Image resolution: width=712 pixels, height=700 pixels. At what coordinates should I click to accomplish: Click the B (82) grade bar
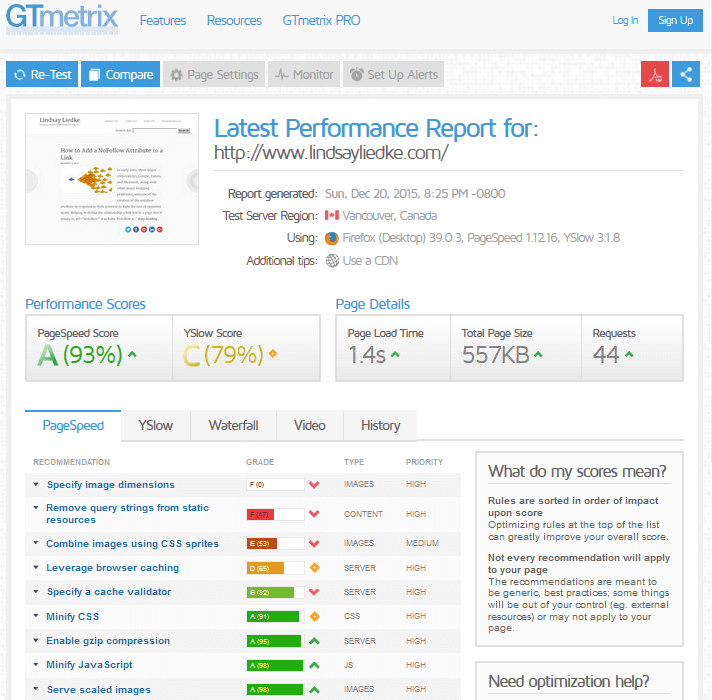click(x=276, y=592)
